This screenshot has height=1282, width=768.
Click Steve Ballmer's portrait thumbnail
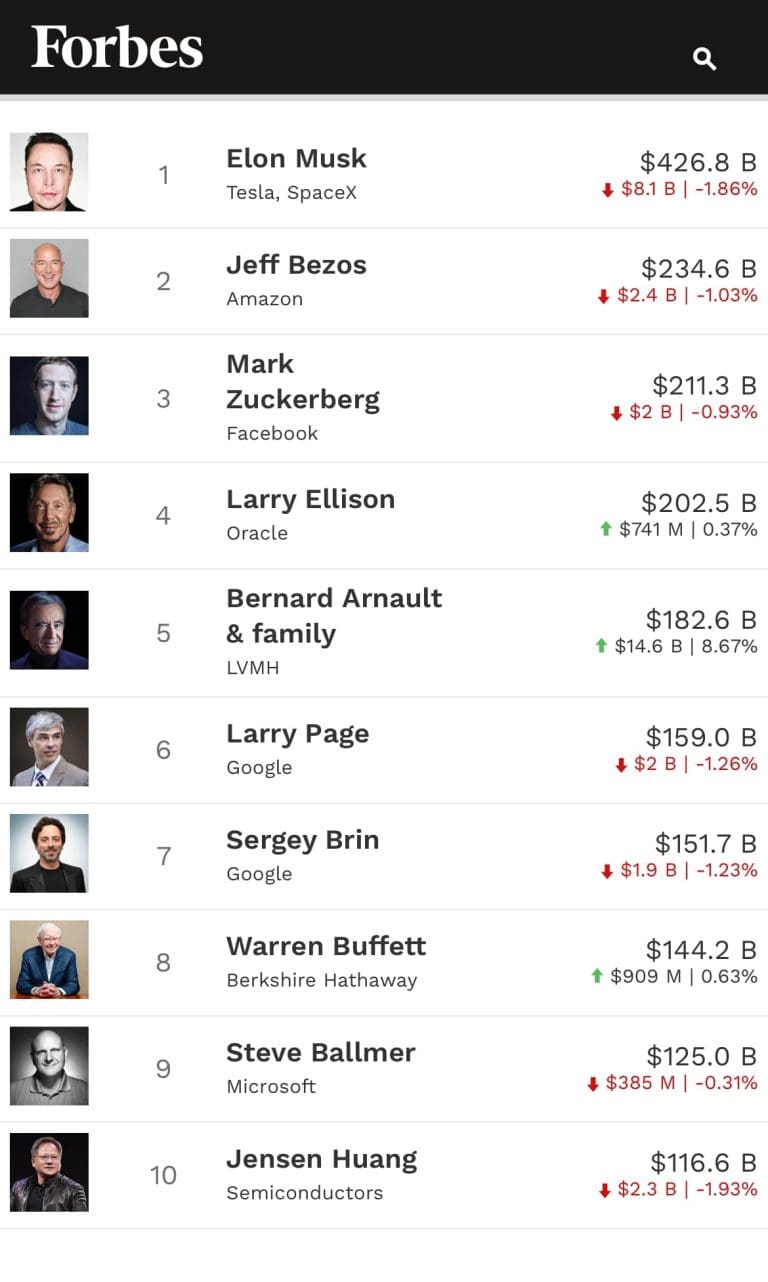49,1066
